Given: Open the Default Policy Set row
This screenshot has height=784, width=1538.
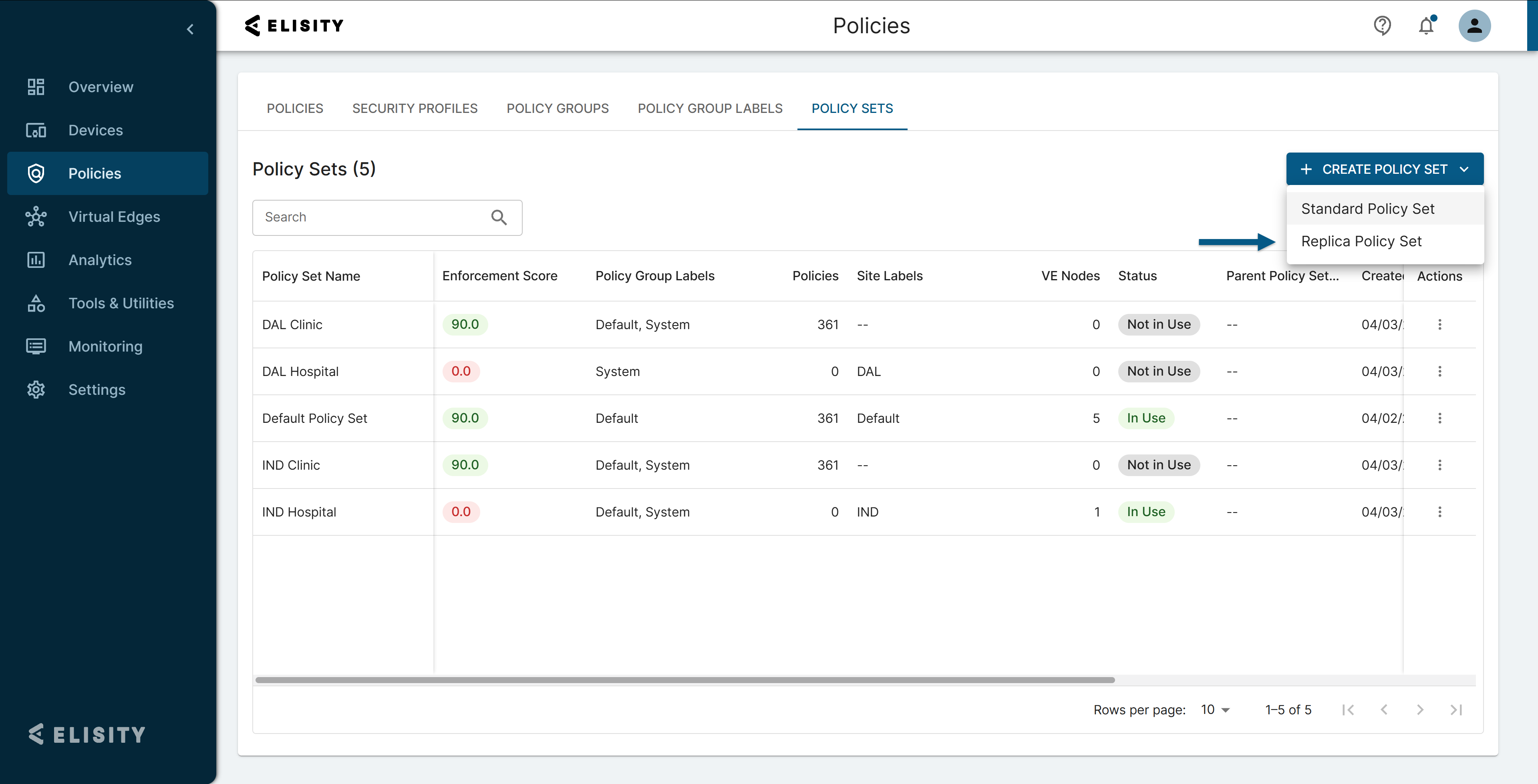Looking at the screenshot, I should 315,418.
